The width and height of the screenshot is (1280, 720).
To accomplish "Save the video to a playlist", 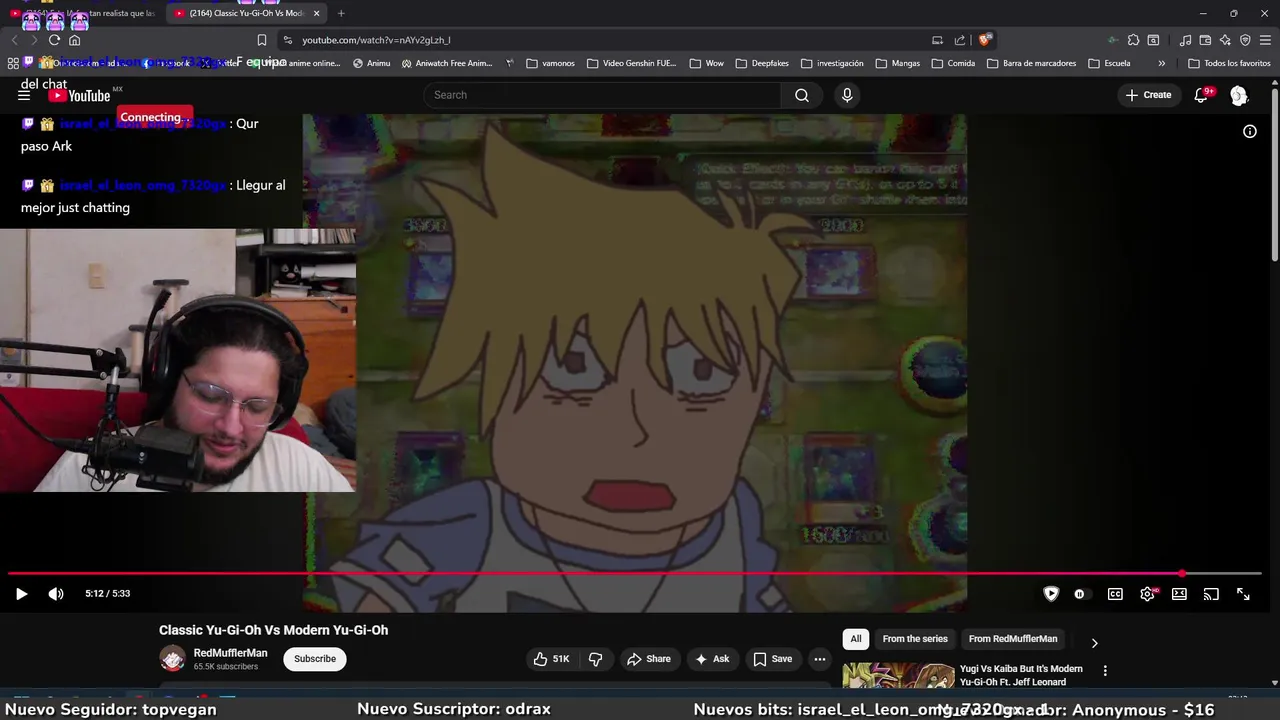I will coord(773,659).
